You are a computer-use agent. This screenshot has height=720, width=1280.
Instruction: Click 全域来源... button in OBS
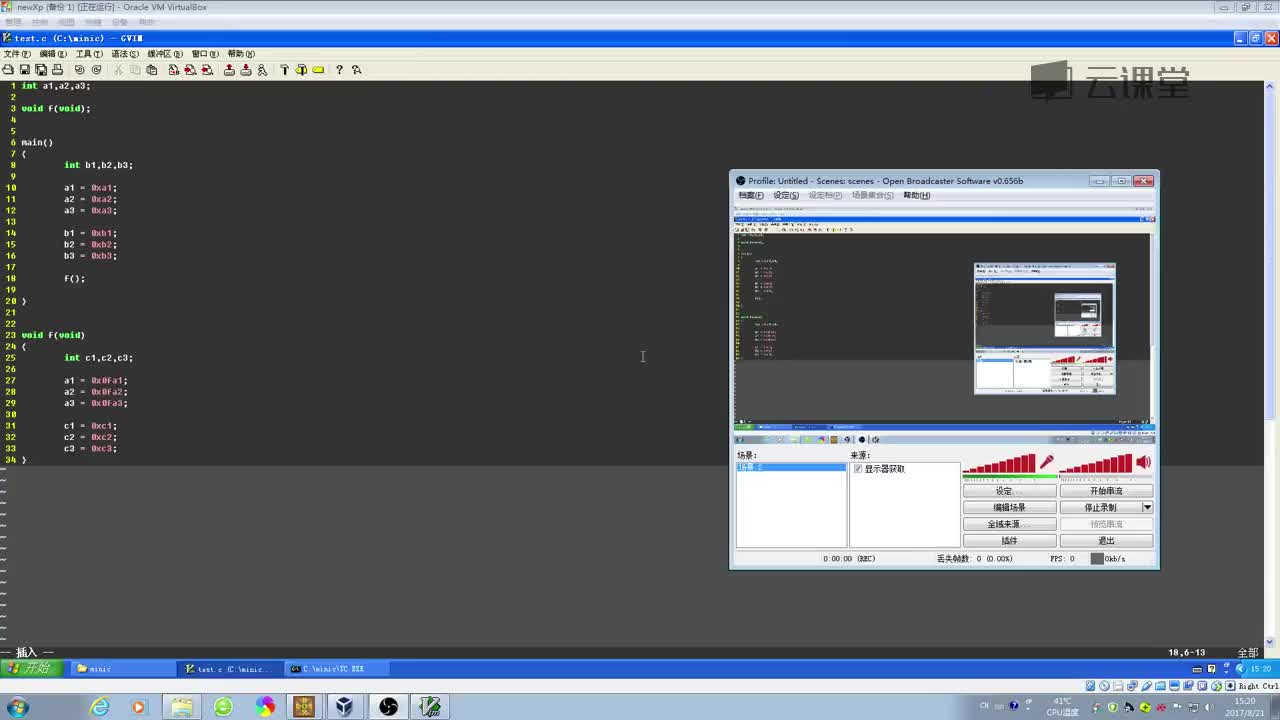1010,524
